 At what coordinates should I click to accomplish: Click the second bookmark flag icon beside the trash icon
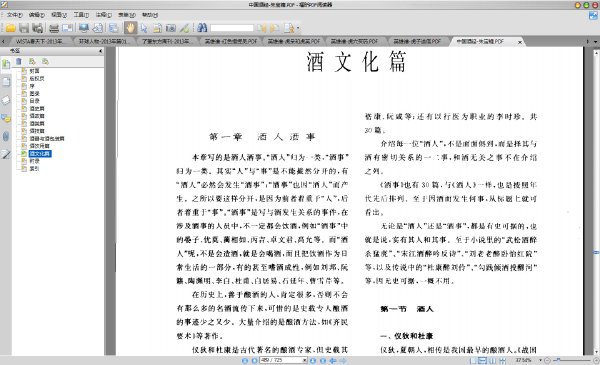coord(45,61)
